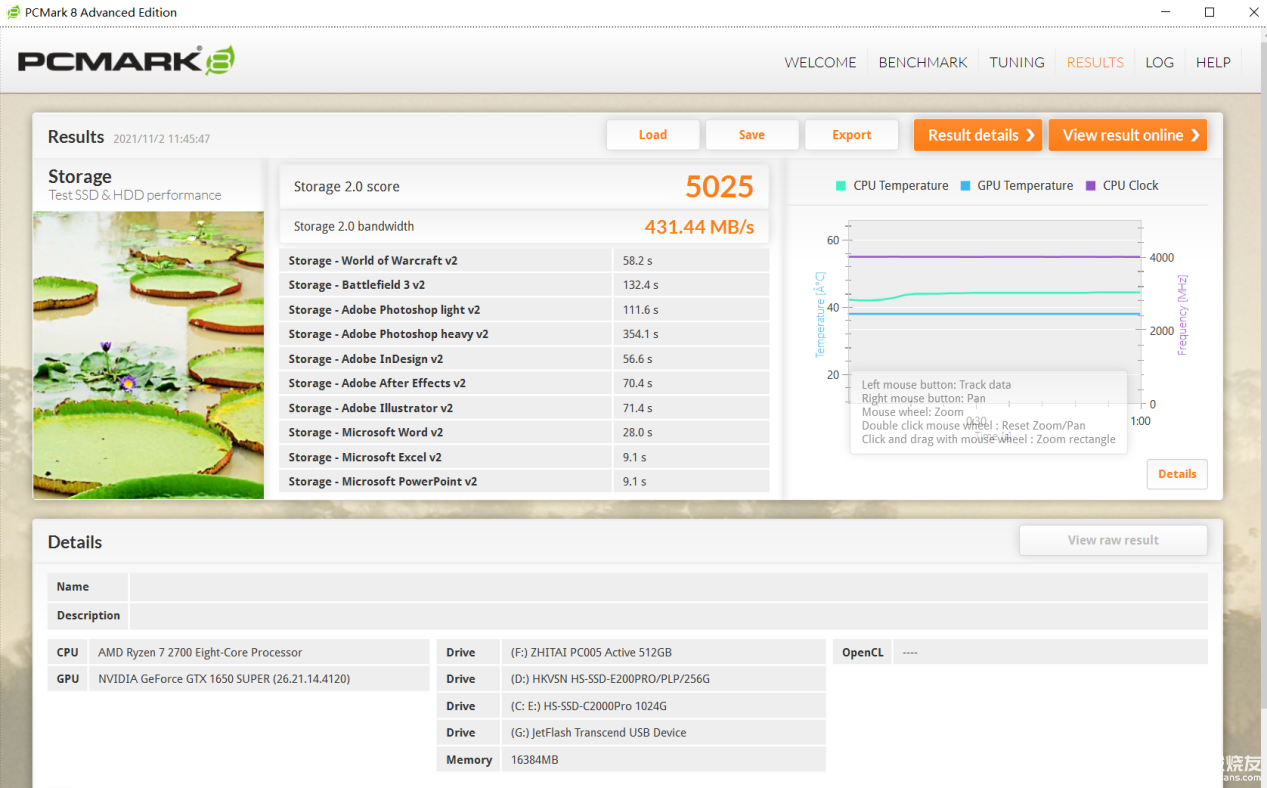
Task: Select the Microsoft Word v2 row
Action: click(x=524, y=432)
